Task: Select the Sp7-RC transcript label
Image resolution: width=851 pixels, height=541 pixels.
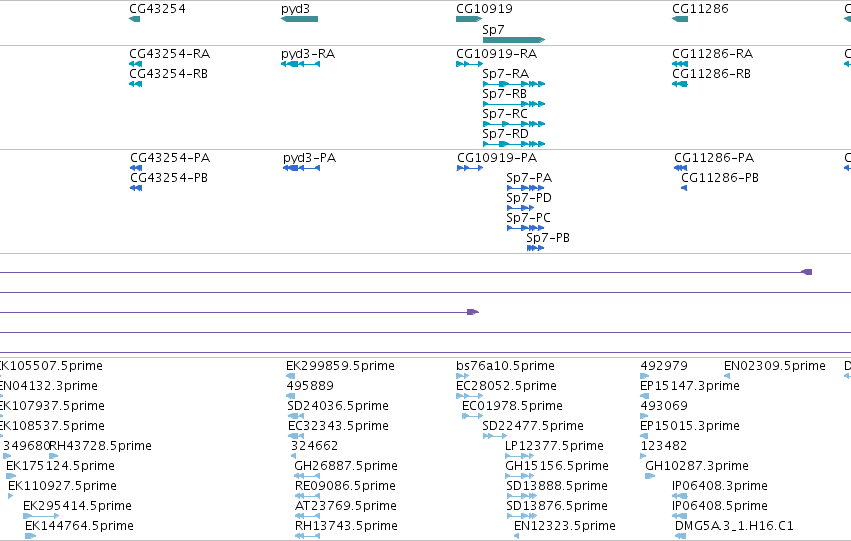Action: tap(505, 114)
